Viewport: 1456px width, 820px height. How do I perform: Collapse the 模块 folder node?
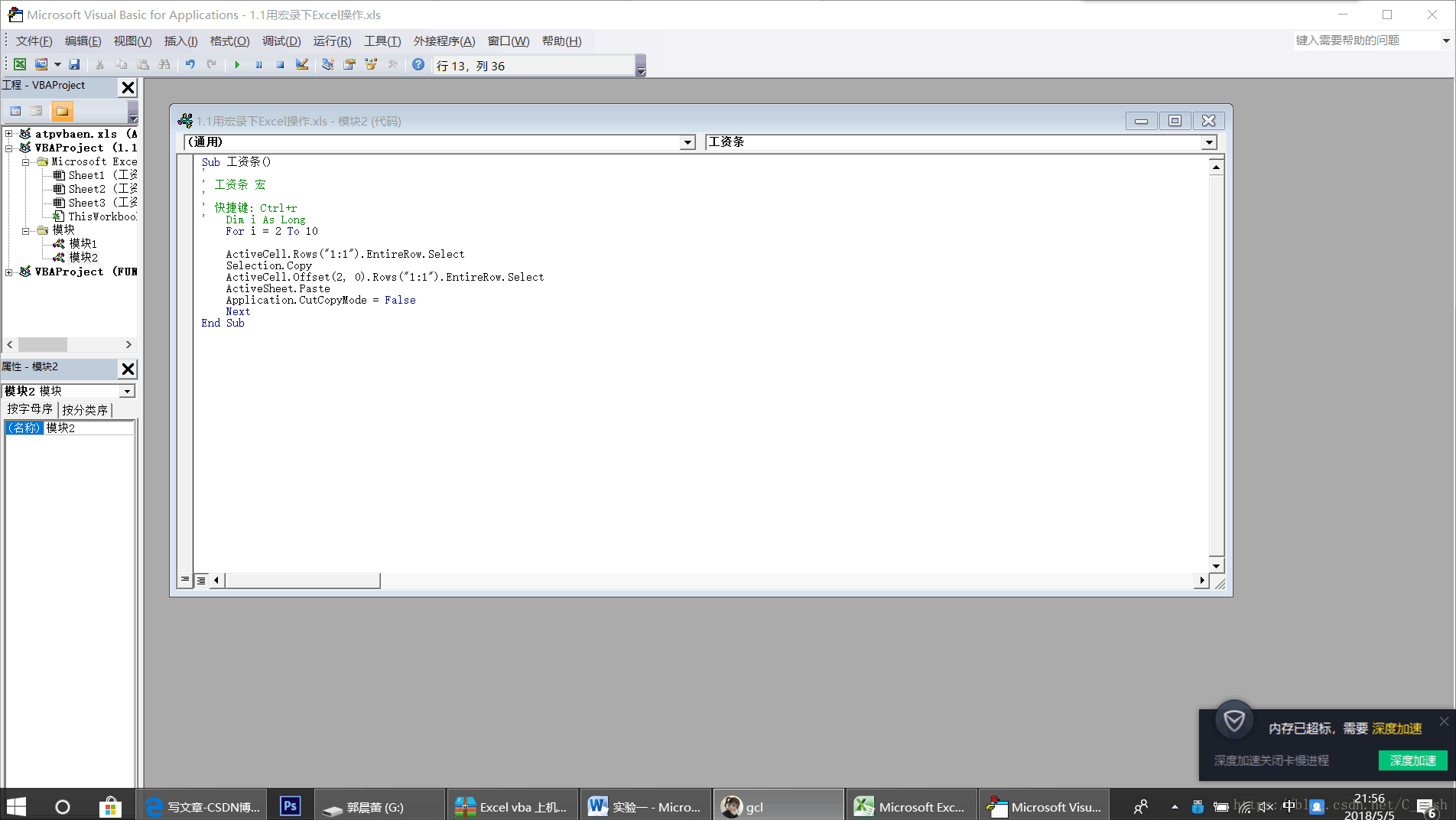25,230
